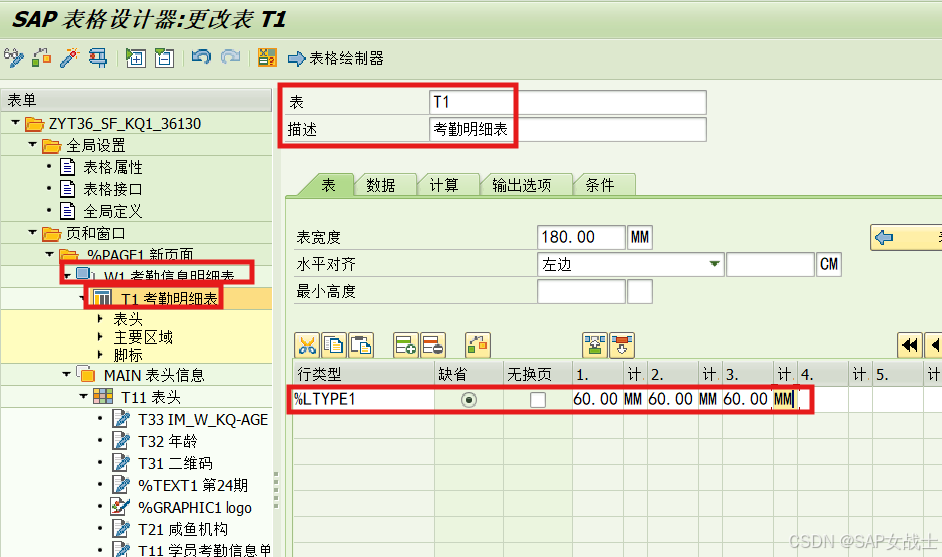Expand the 主要区域 node
The image size is (942, 557).
pos(100,336)
